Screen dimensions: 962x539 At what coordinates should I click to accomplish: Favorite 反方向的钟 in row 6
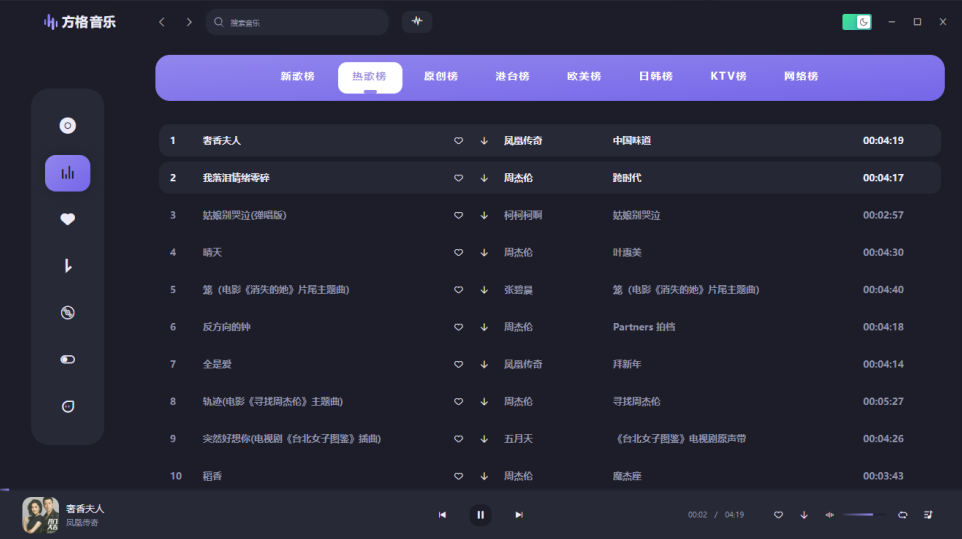coord(458,327)
